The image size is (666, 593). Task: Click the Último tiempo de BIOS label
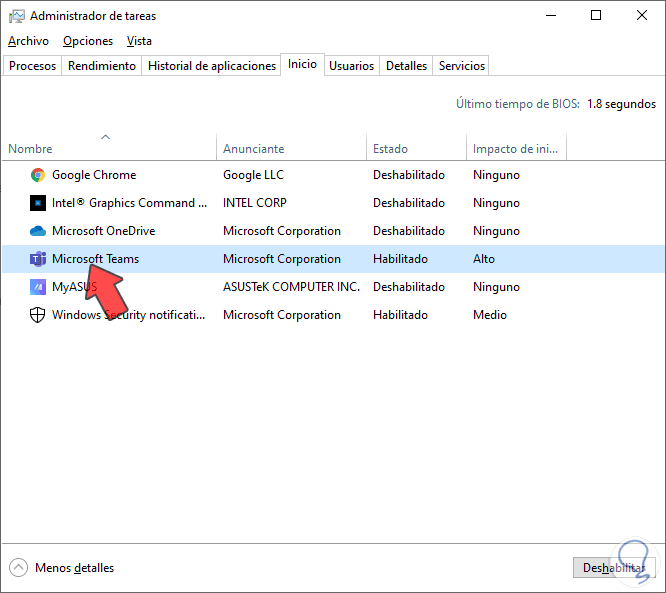point(518,104)
